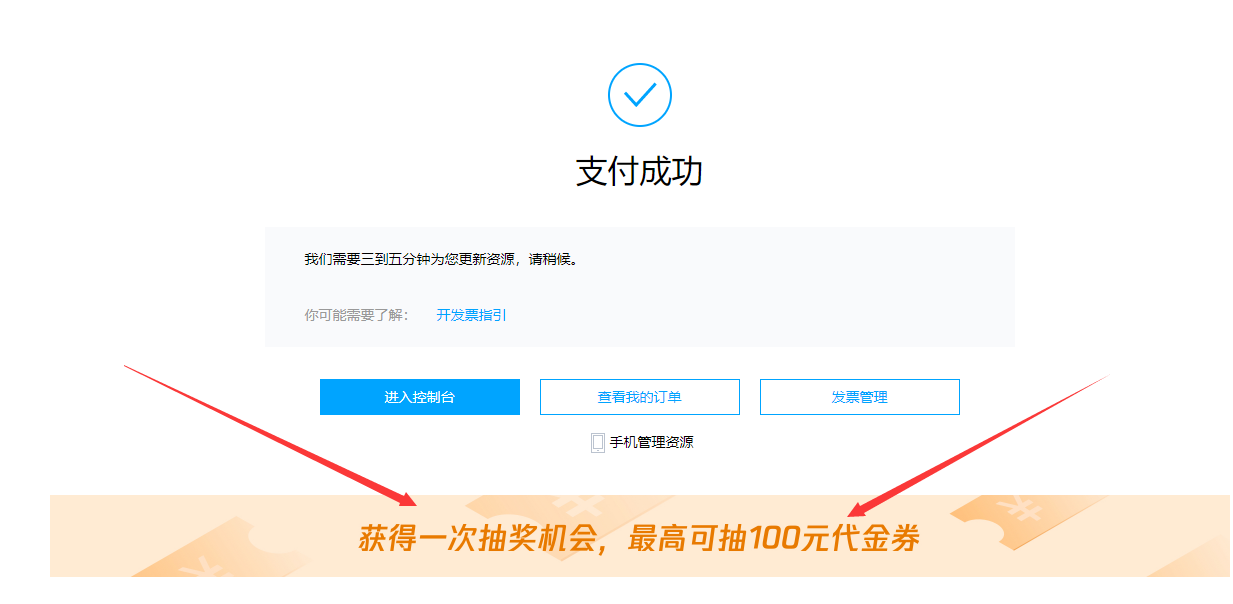Click the 最高可抽 portion of the banner

coord(686,539)
